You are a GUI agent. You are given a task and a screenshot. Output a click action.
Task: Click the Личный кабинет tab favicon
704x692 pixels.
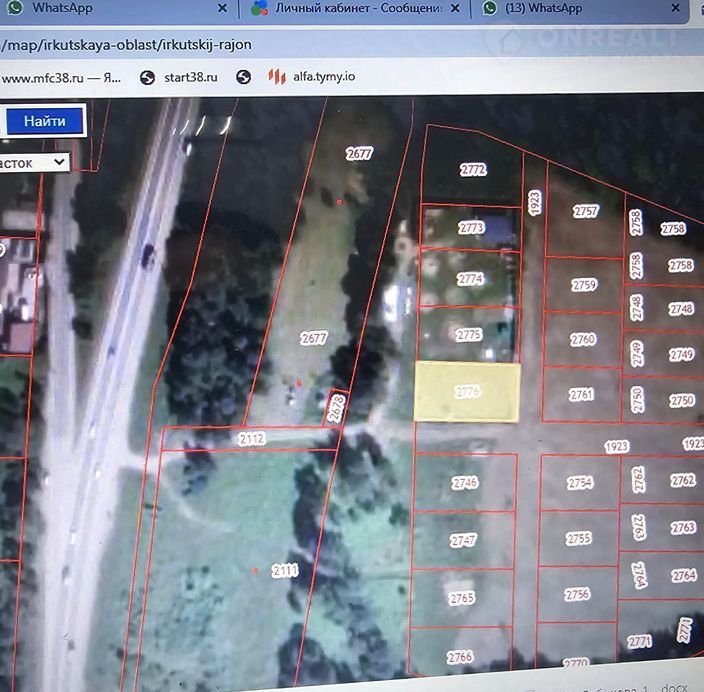click(259, 8)
